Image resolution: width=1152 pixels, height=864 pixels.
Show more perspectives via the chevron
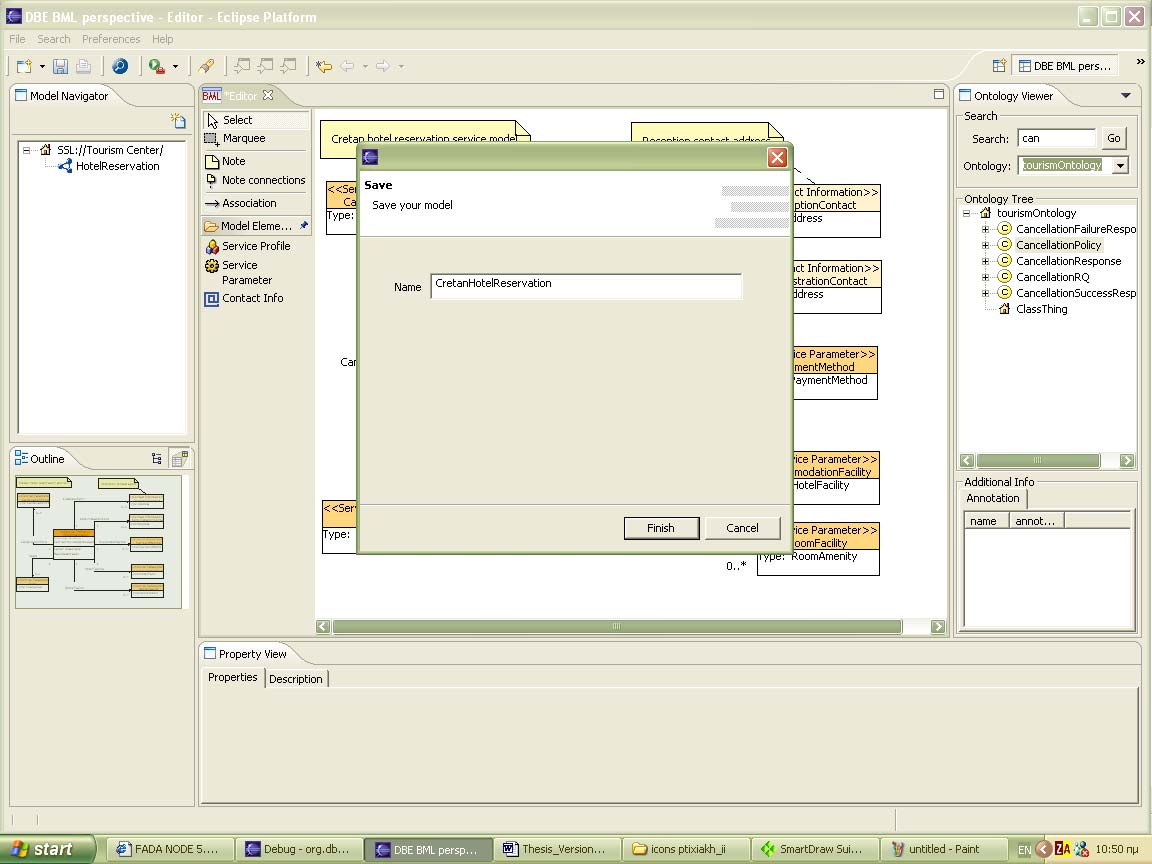click(x=1140, y=62)
